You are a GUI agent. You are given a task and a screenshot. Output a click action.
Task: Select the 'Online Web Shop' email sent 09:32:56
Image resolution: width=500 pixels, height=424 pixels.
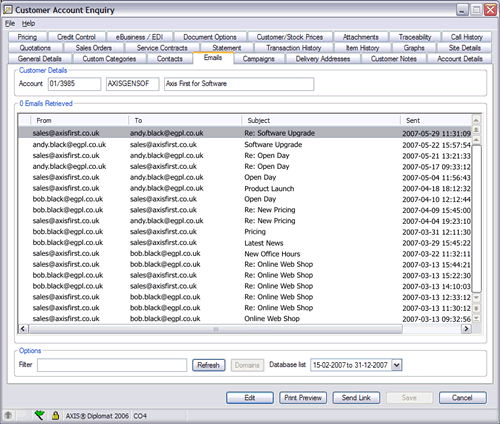click(x=245, y=319)
